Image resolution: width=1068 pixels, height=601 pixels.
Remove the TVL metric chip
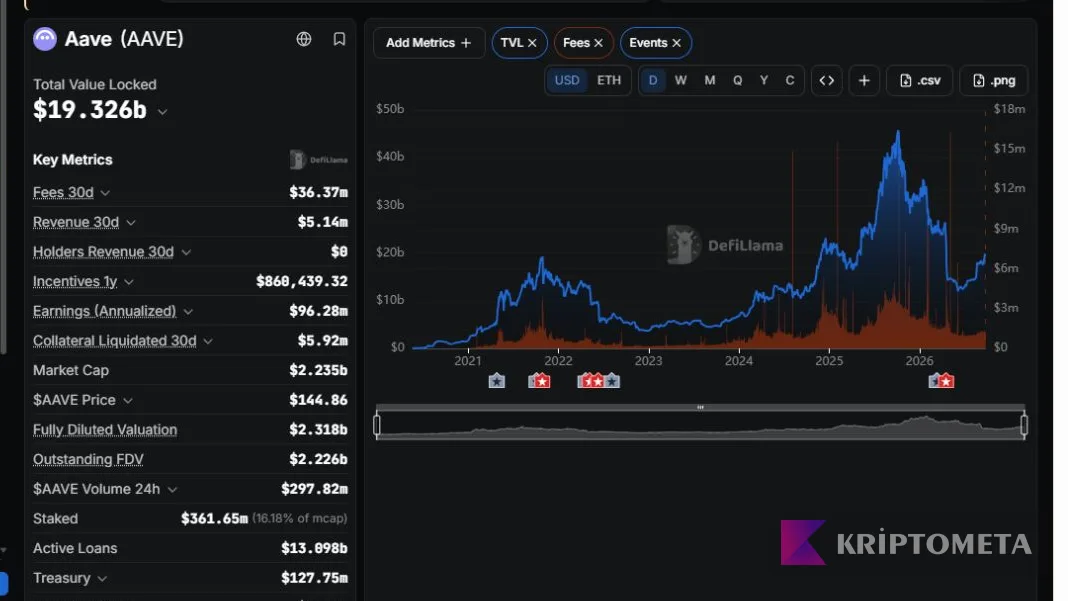click(x=533, y=43)
